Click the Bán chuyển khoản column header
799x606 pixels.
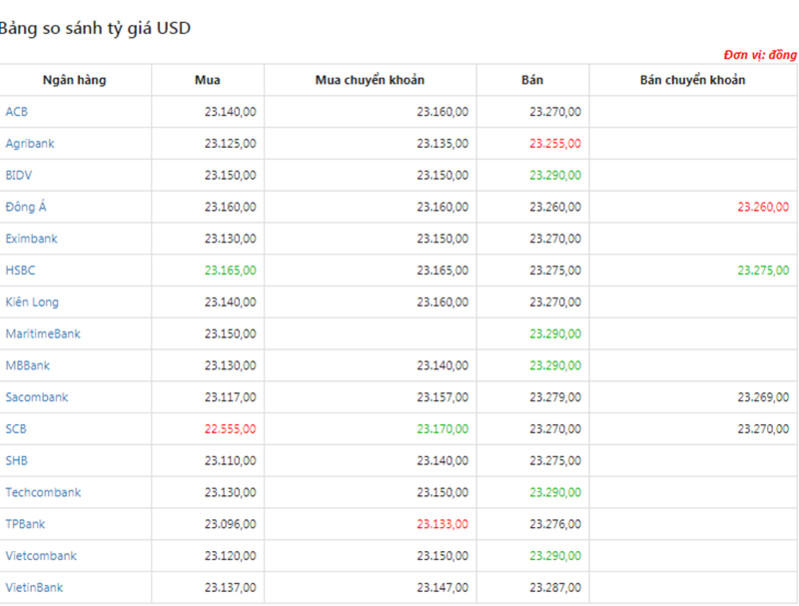pyautogui.click(x=693, y=80)
